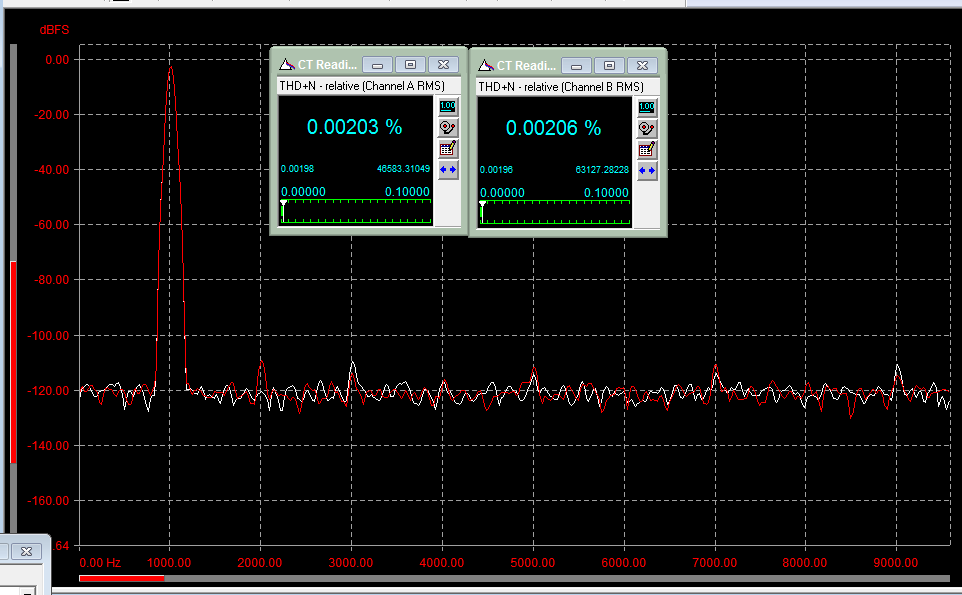962x595 pixels.
Task: Click the 1 kHz fundamental peak top
Action: pyautogui.click(x=171, y=68)
